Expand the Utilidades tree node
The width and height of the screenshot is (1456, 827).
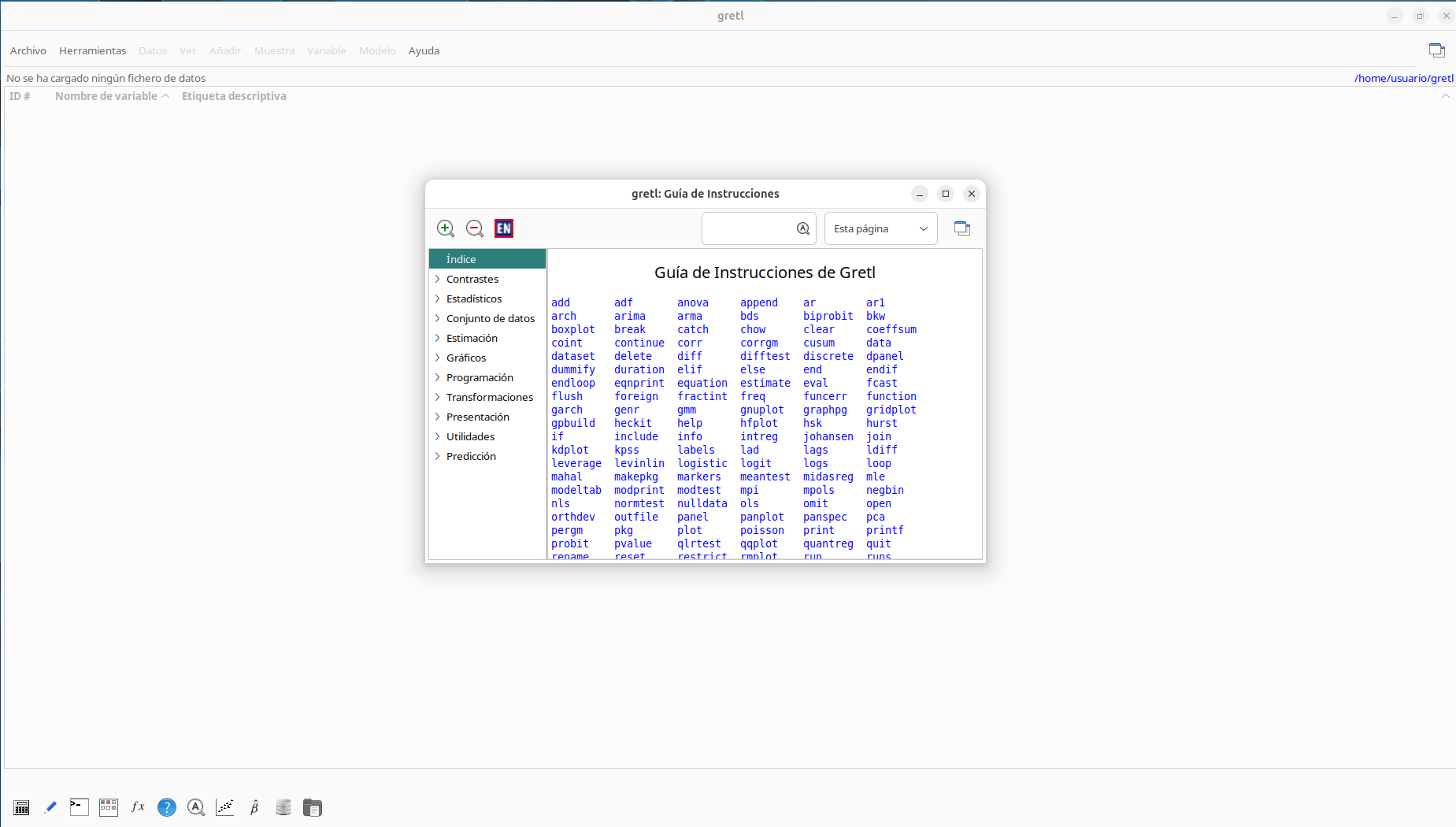tap(438, 436)
